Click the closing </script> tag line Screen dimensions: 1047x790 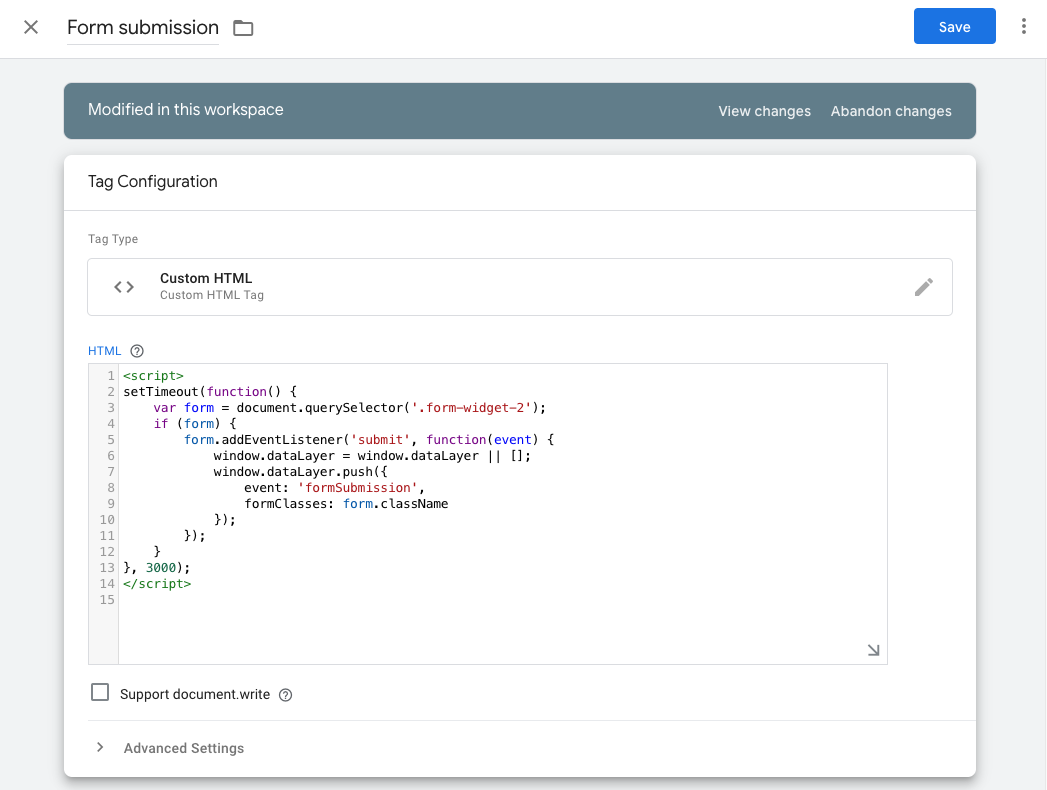click(x=157, y=584)
